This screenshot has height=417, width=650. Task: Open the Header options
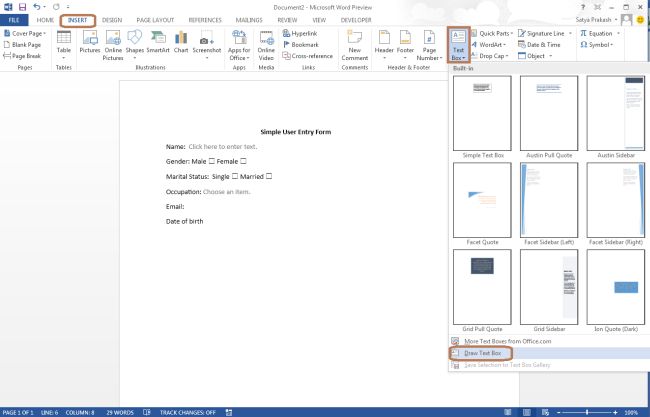(x=384, y=44)
